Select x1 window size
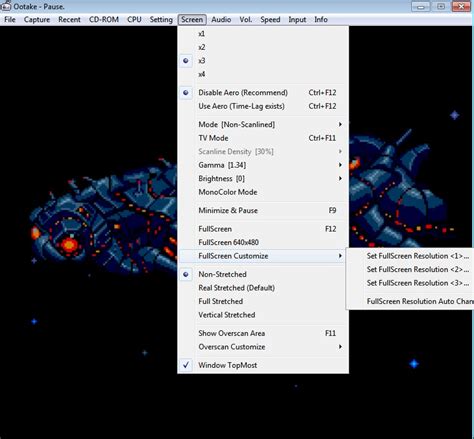This screenshot has height=439, width=474. 263,34
